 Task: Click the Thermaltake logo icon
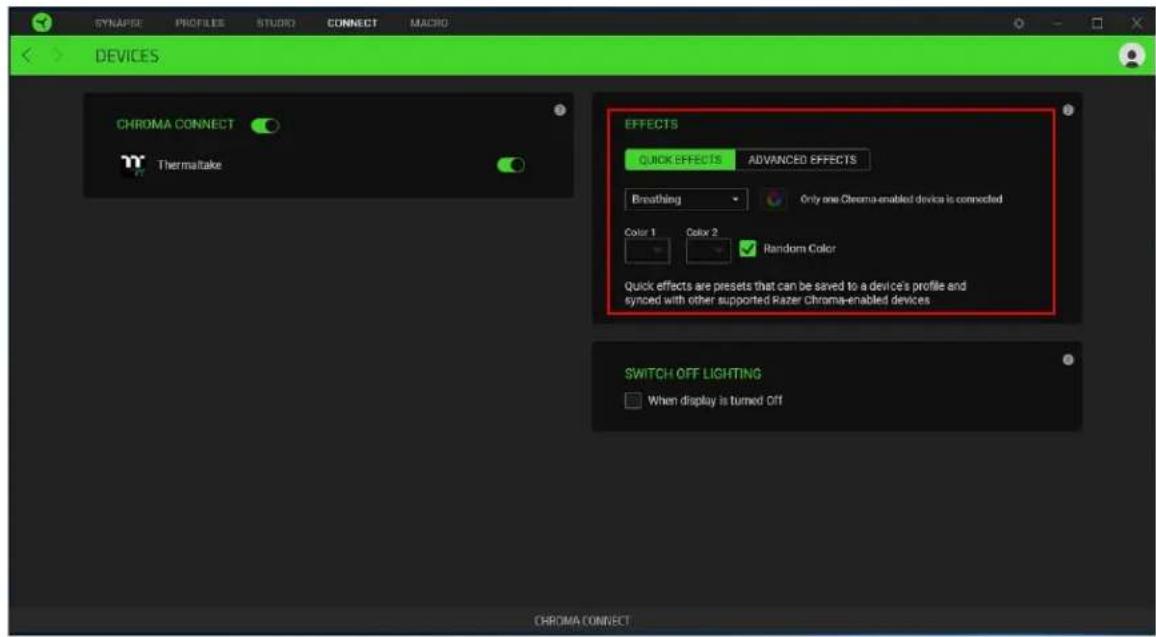[x=133, y=166]
